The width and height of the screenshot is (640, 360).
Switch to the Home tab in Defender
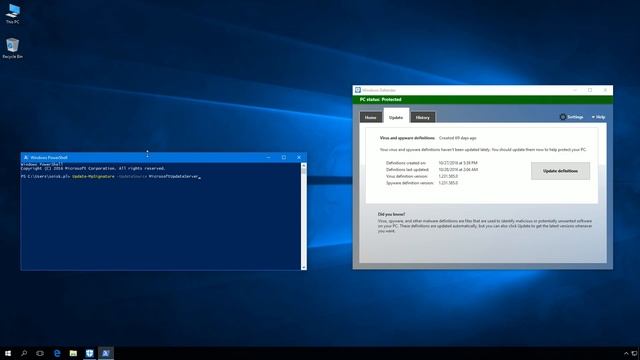pos(371,118)
